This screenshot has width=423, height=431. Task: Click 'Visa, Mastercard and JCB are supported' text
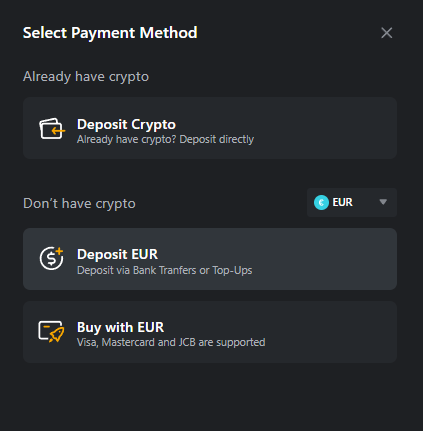tap(171, 342)
